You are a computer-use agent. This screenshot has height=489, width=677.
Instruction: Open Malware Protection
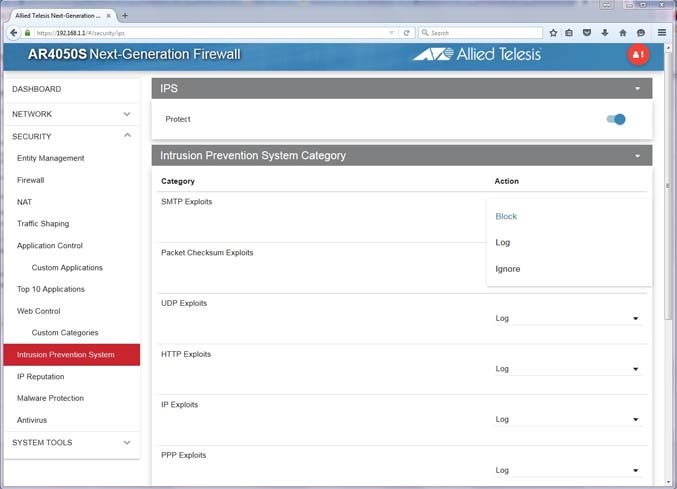pos(50,398)
